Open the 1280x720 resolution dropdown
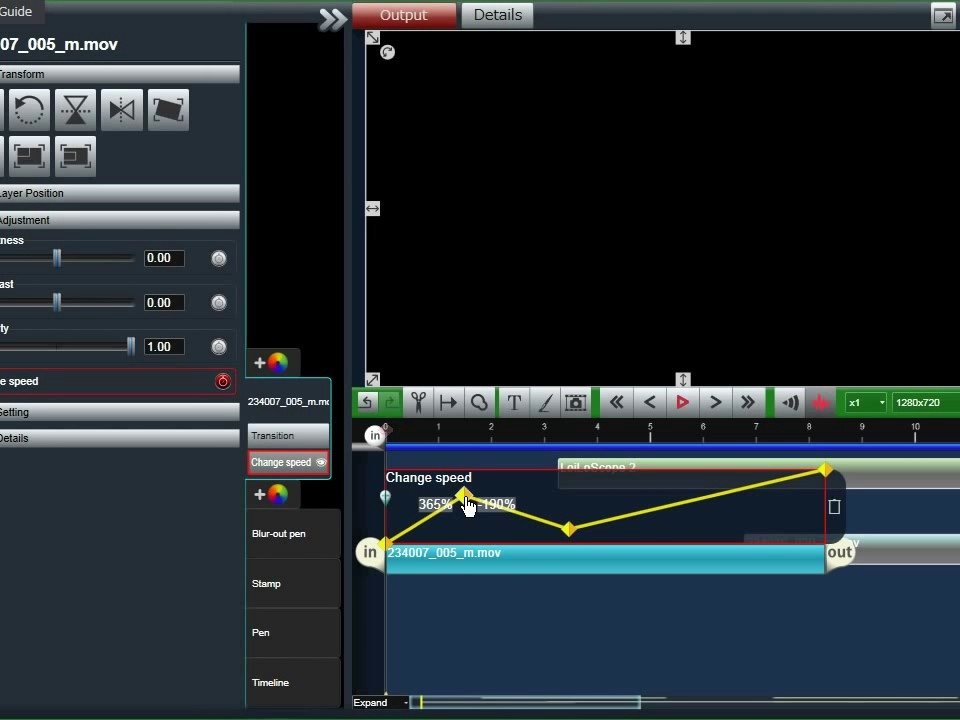The height and width of the screenshot is (720, 960). 926,402
